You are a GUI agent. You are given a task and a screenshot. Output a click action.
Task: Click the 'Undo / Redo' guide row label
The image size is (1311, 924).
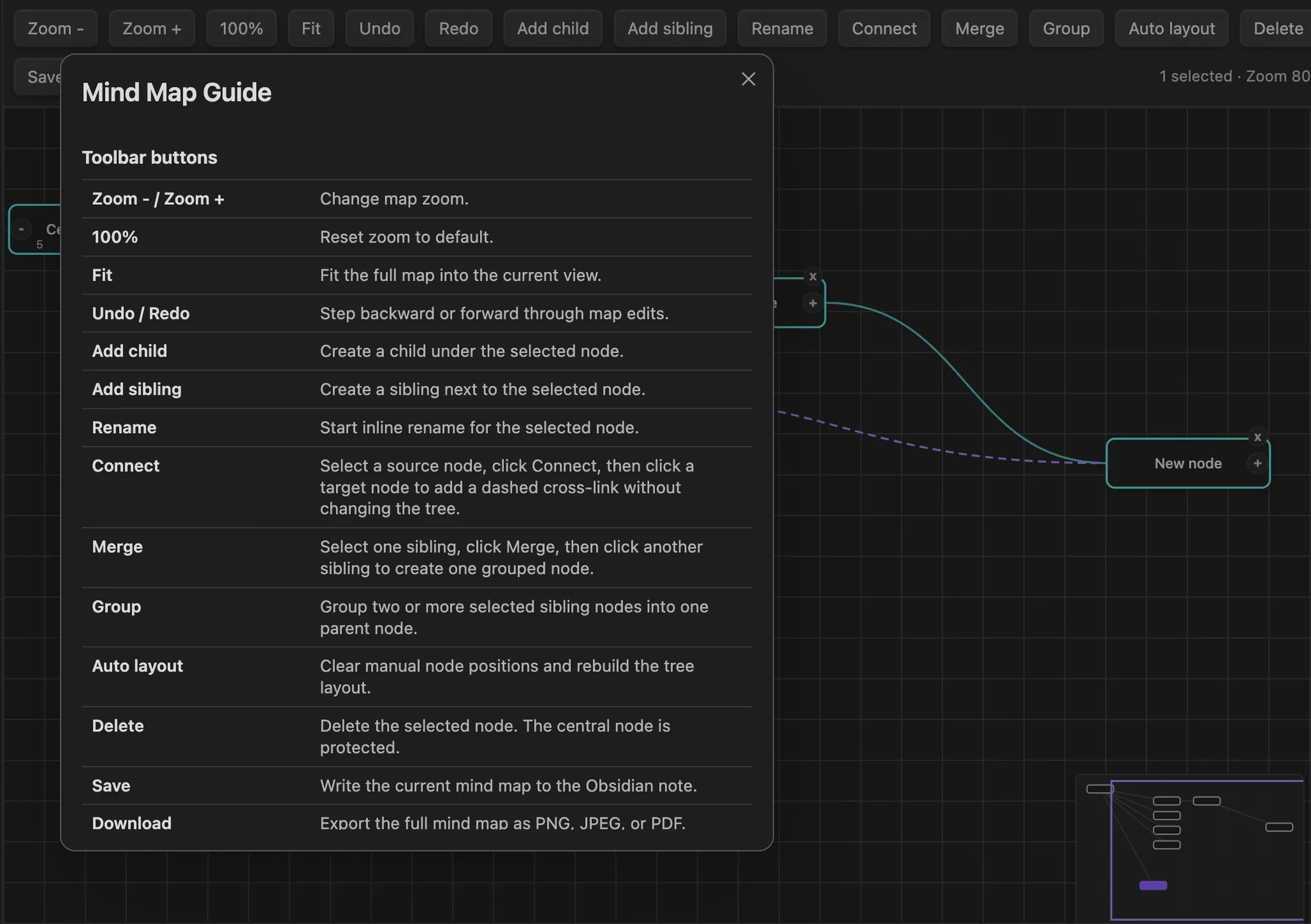click(141, 314)
